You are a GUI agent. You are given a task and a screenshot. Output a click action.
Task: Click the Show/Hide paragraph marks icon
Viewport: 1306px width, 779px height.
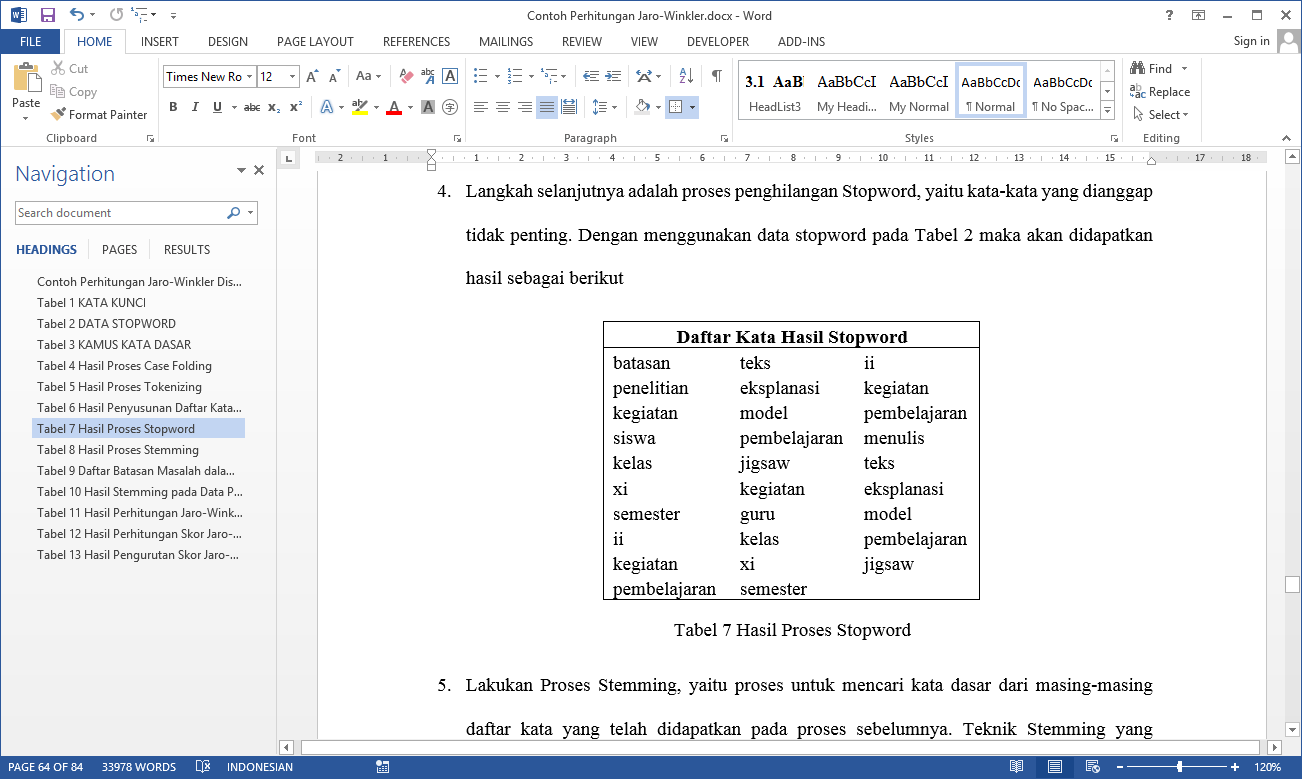point(716,76)
